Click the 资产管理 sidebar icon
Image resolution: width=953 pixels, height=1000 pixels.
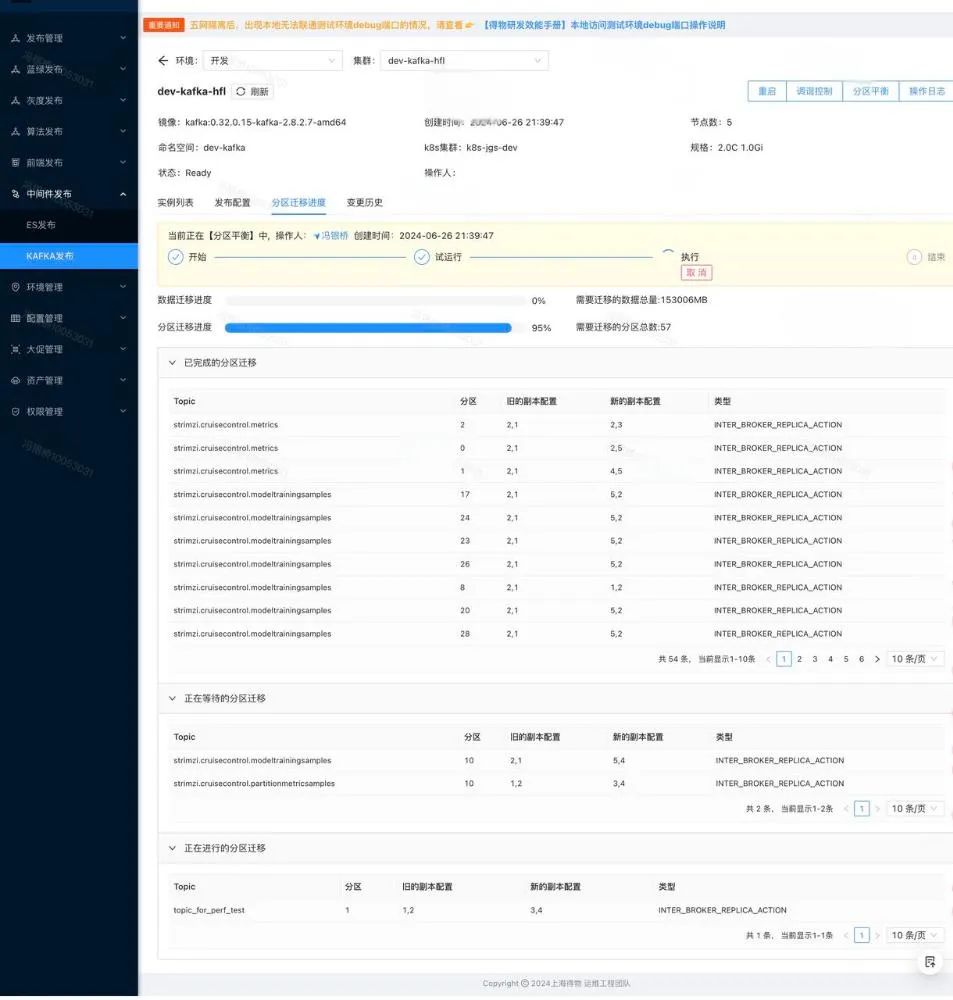[x=15, y=380]
